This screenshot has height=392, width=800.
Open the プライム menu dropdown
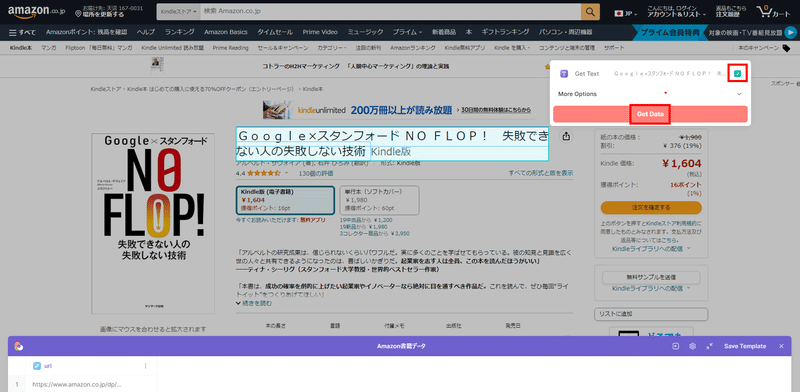(407, 32)
